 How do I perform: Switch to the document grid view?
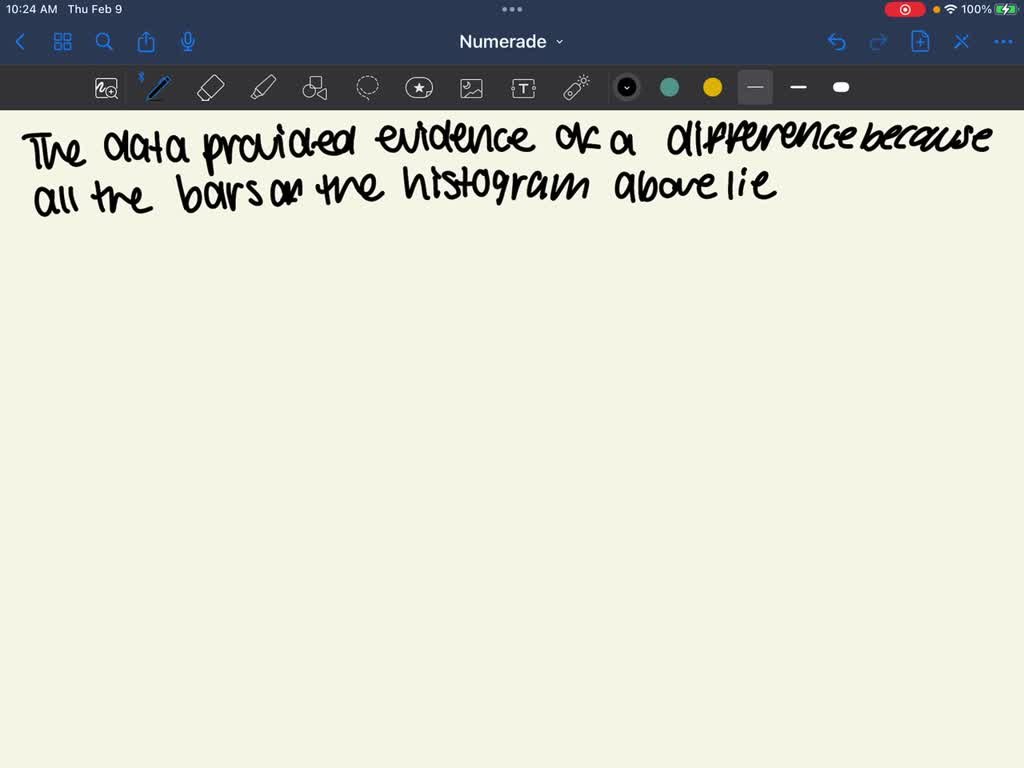point(62,42)
